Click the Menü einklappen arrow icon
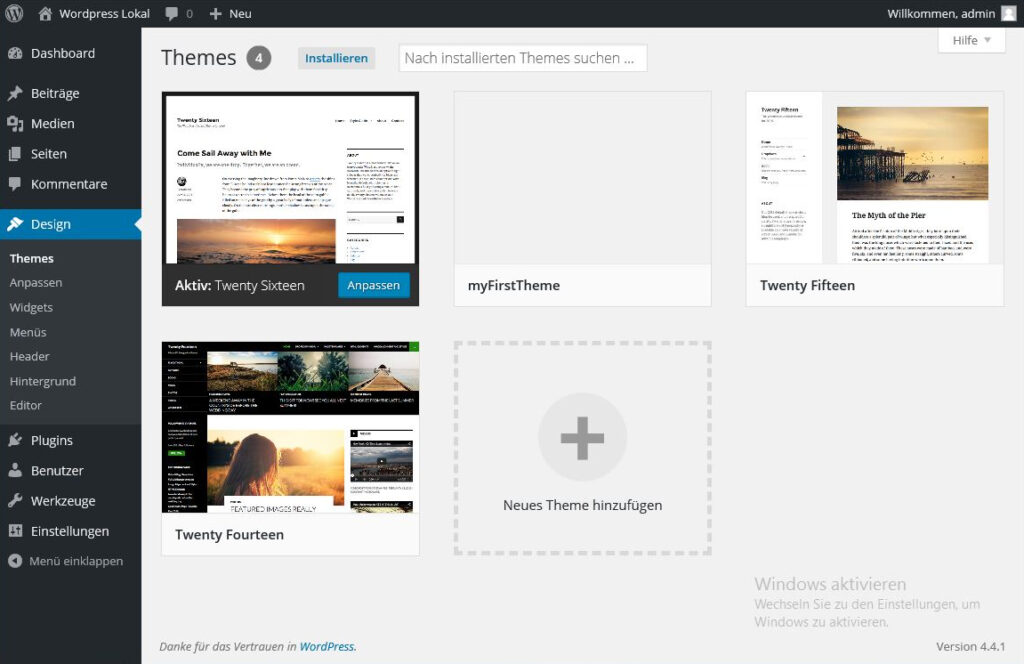1024x664 pixels. [x=15, y=561]
